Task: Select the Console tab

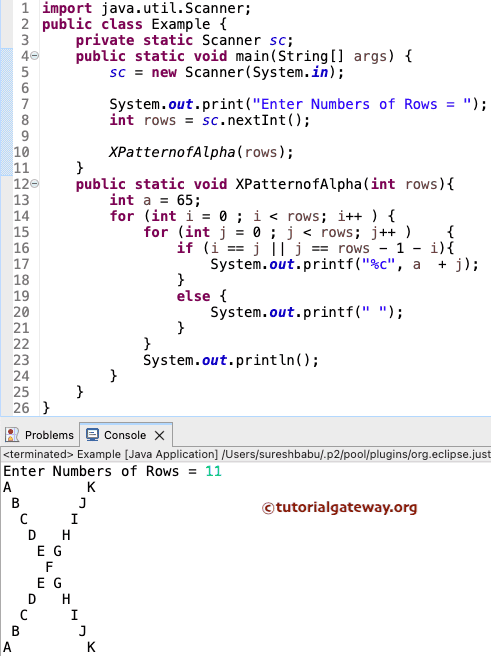Action: point(125,435)
